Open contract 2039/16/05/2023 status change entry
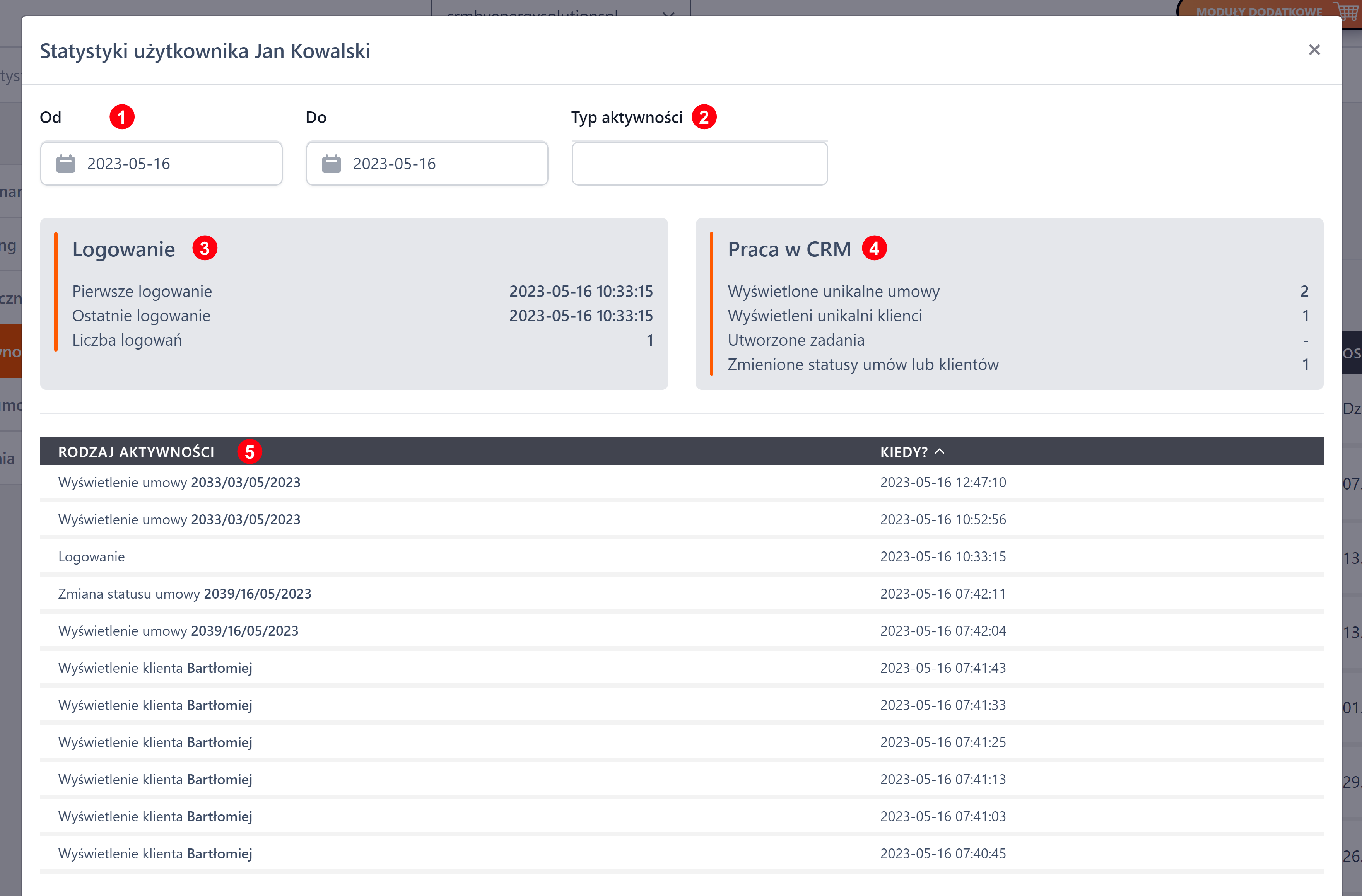Image resolution: width=1362 pixels, height=896 pixels. [258, 594]
